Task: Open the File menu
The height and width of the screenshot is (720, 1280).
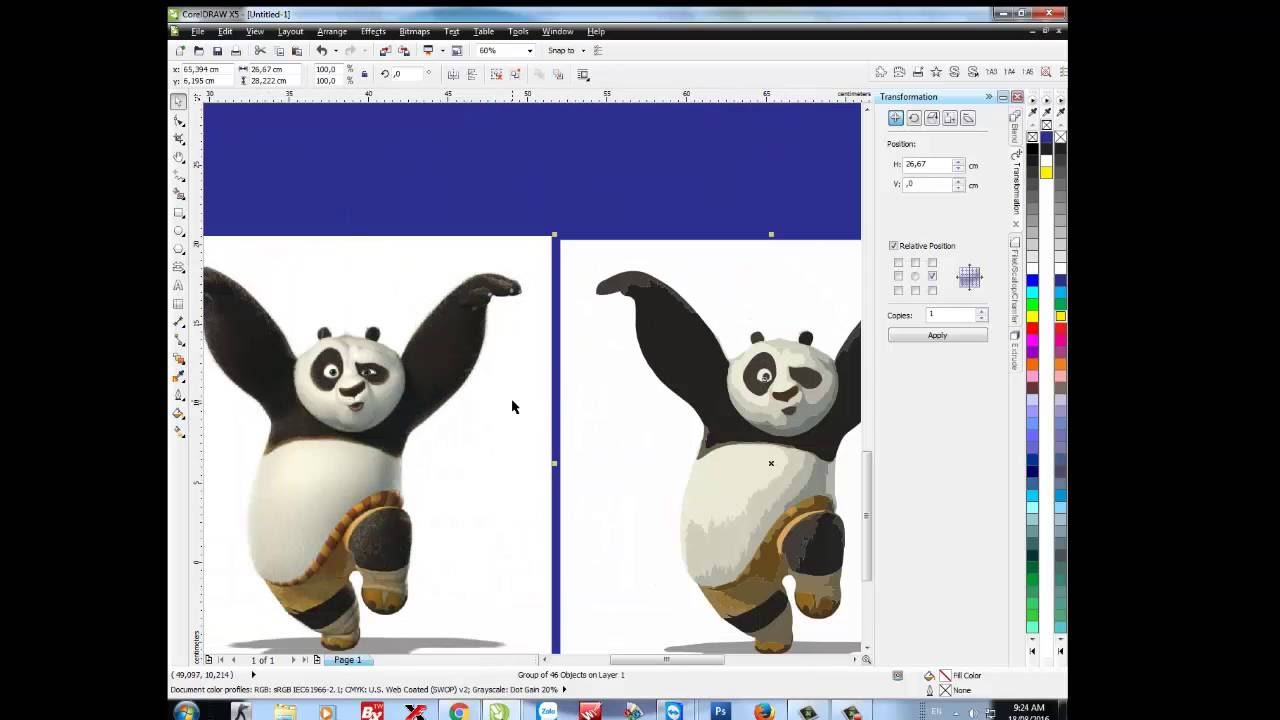Action: (198, 32)
